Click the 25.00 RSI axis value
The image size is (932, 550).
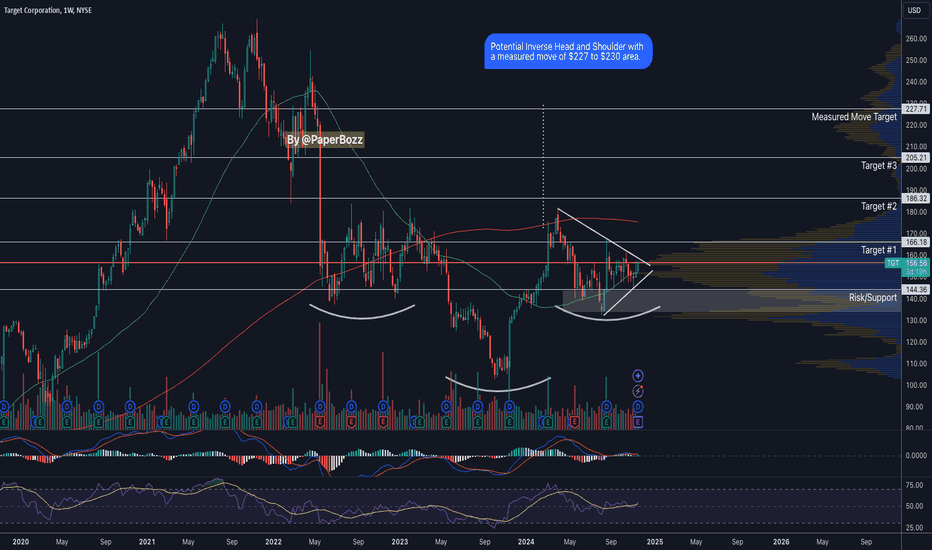pyautogui.click(x=914, y=528)
